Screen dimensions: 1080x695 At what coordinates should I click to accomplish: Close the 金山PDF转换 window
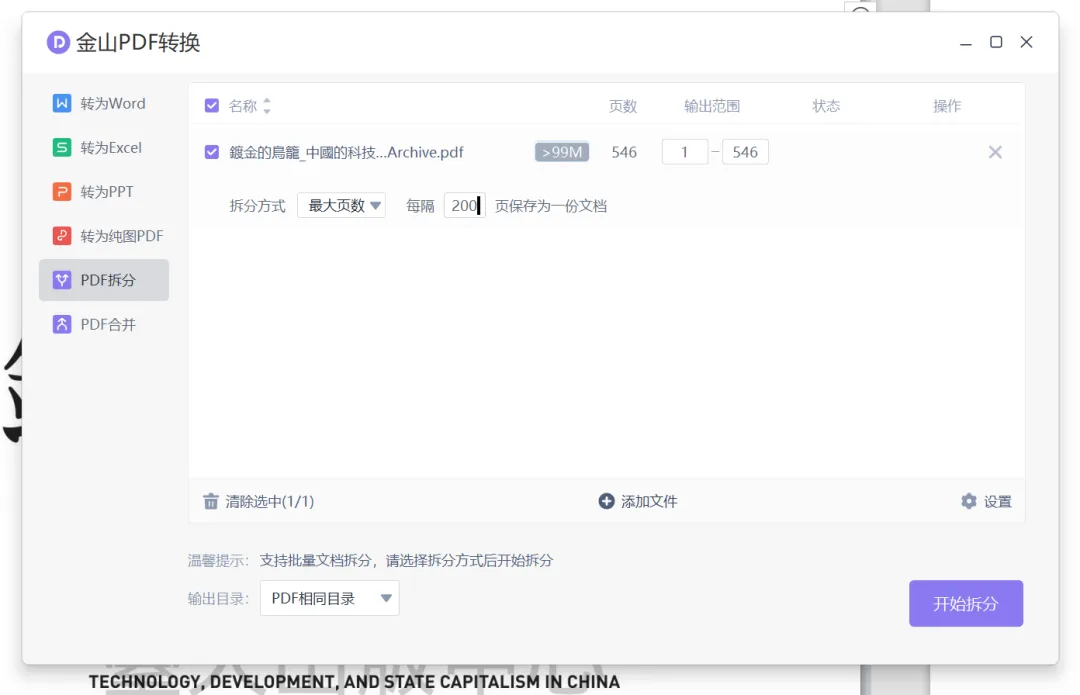click(x=1026, y=42)
